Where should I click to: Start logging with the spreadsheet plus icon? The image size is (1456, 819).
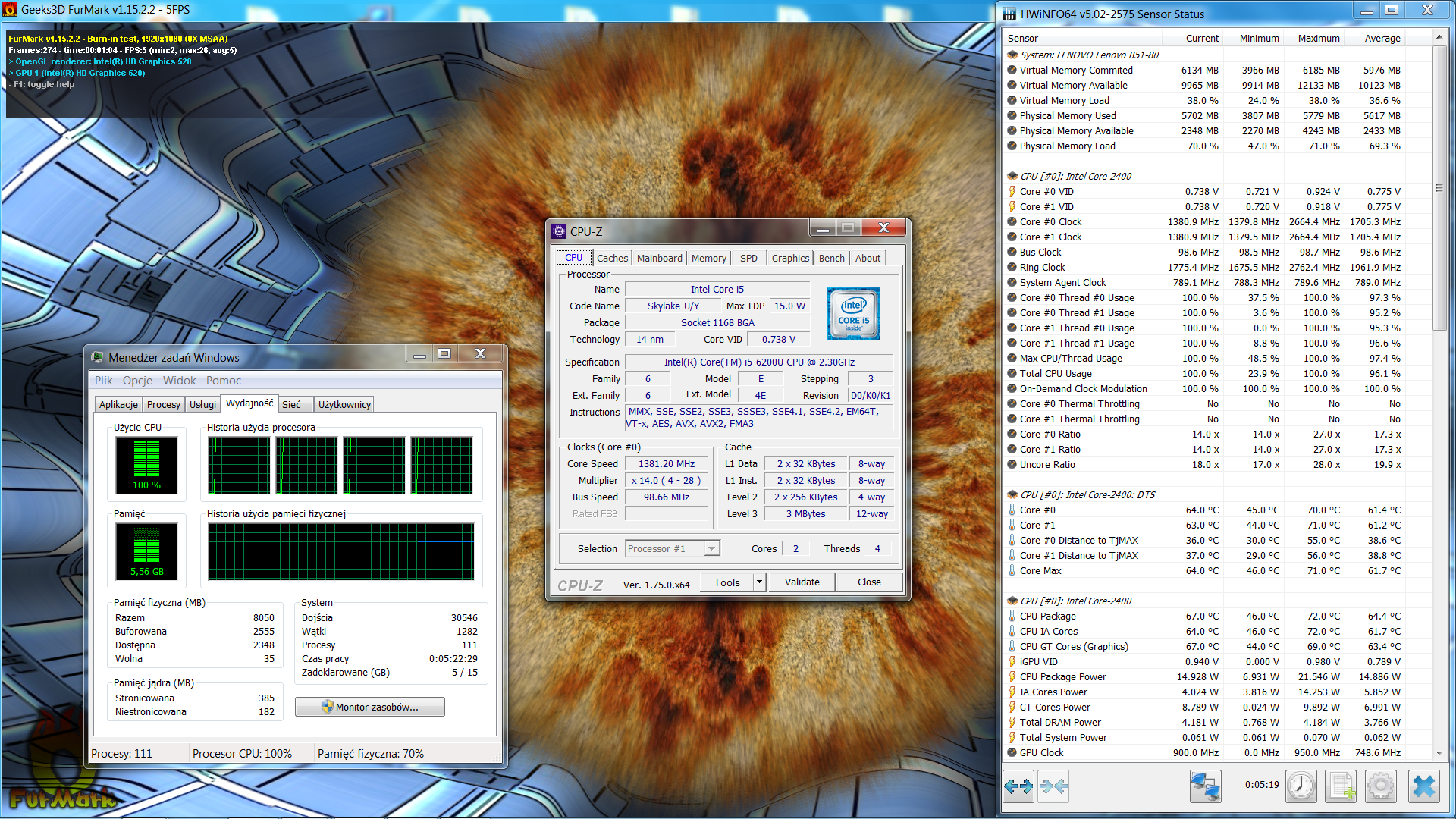1341,786
